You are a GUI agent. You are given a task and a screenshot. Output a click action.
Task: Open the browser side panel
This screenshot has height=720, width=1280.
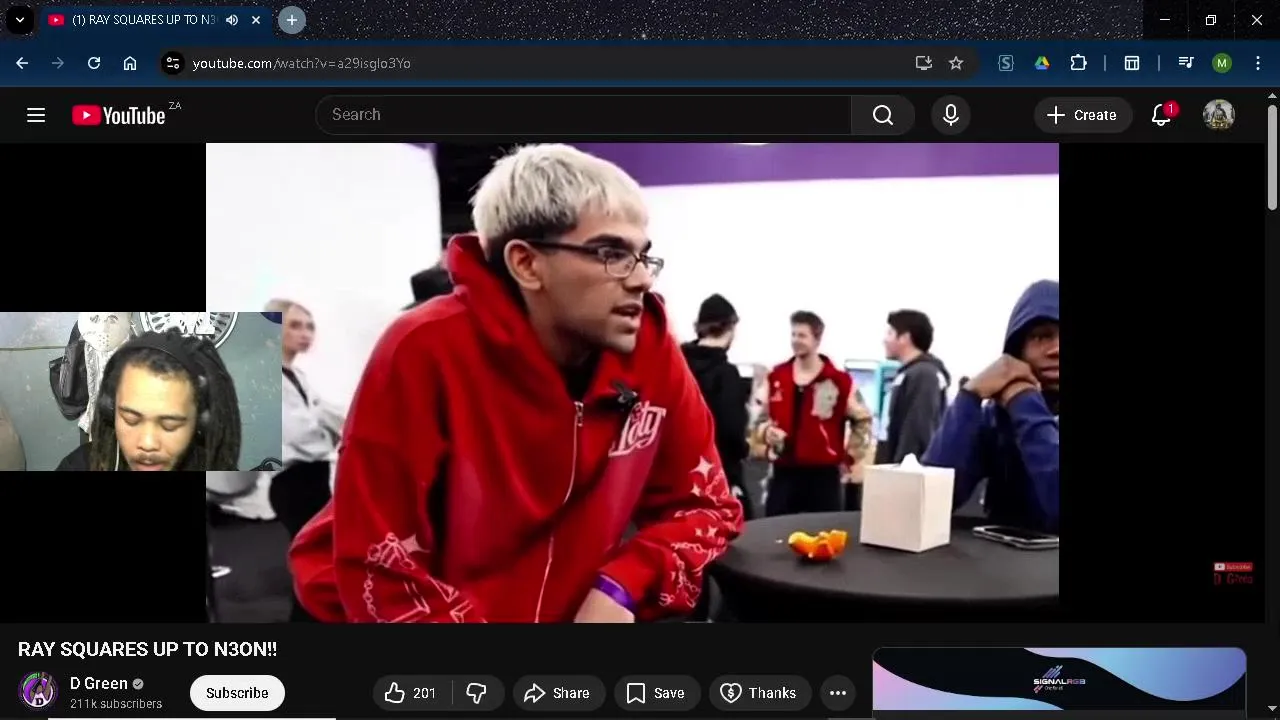pyautogui.click(x=1132, y=63)
